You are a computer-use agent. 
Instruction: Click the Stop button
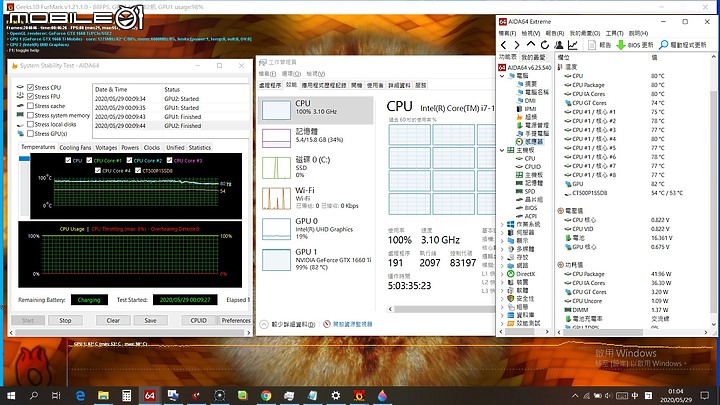pos(65,320)
